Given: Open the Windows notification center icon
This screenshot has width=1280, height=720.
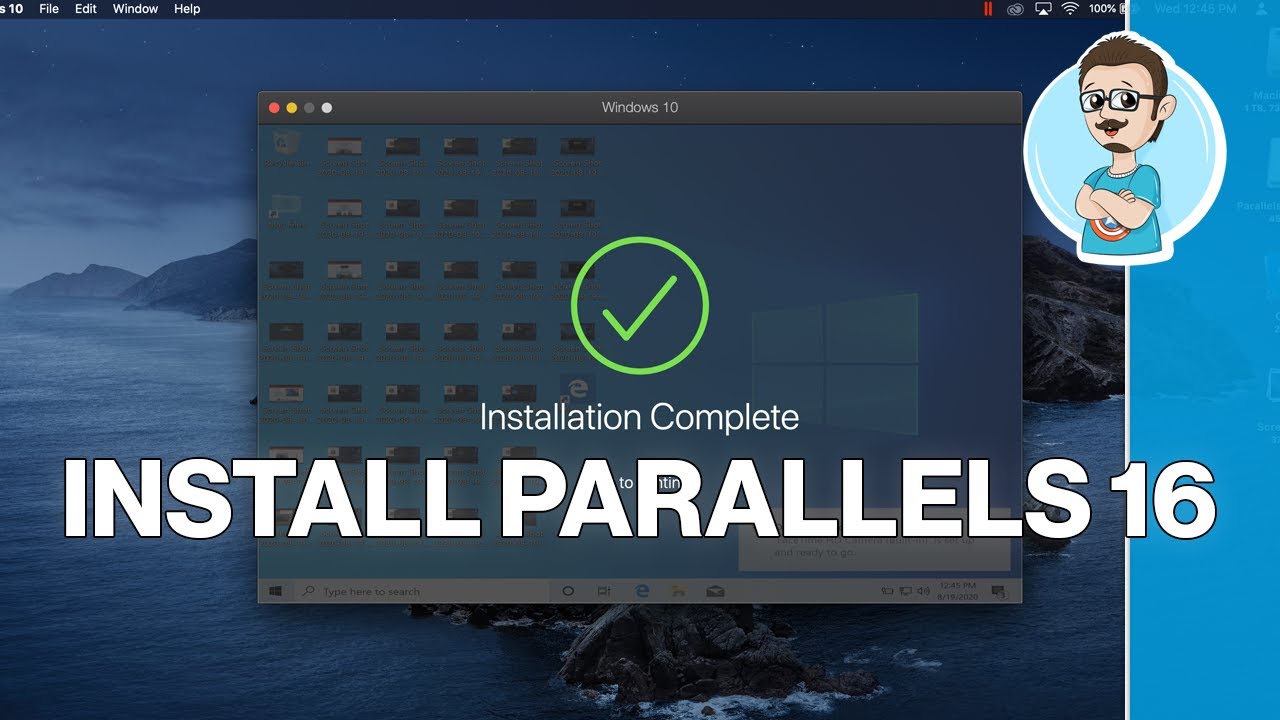Looking at the screenshot, I should (998, 591).
